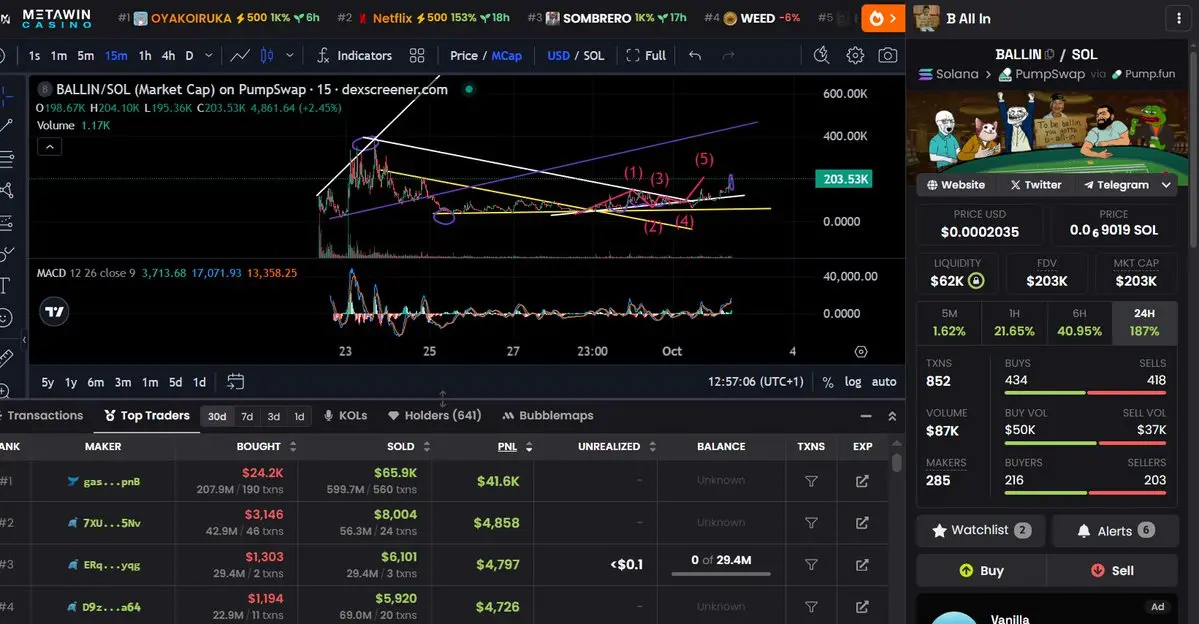The height and width of the screenshot is (624, 1199).
Task: Click the reset chart view target icon
Action: pos(861,352)
